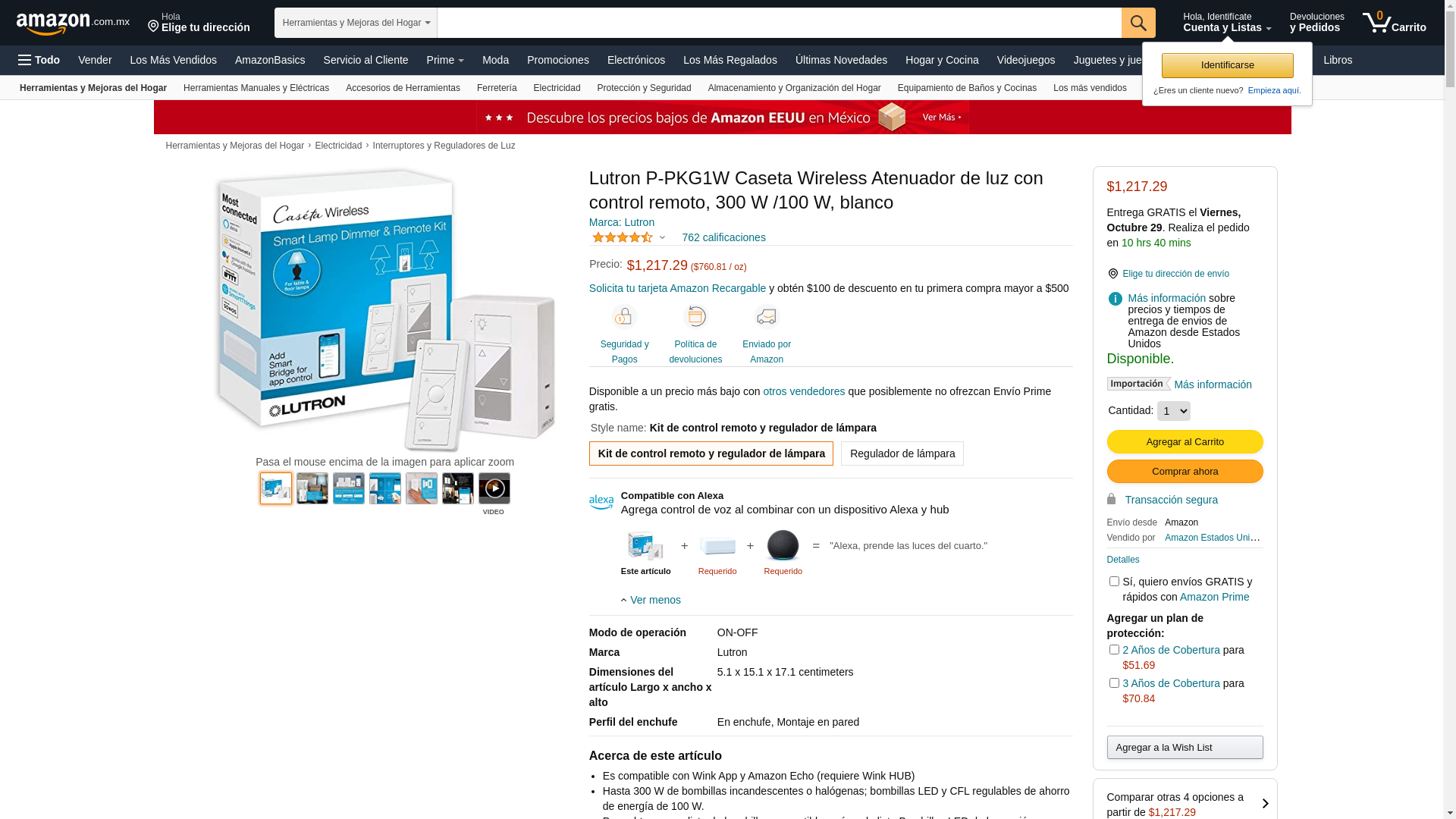Click the Agregar al Carrito button

click(1185, 442)
